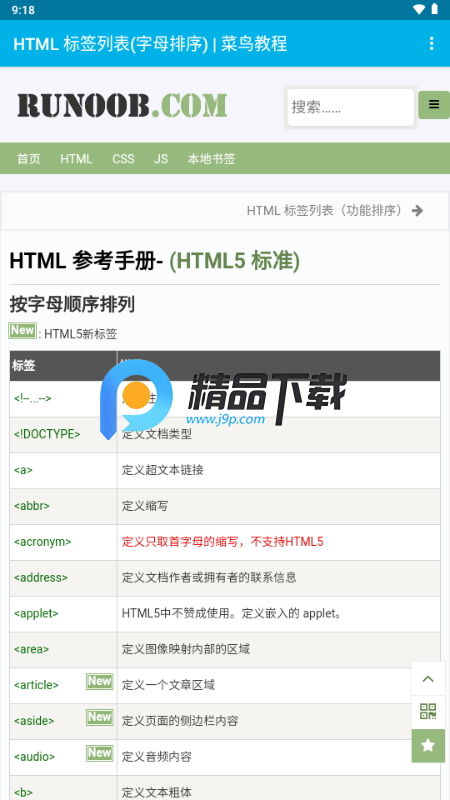Open the <acronym> tag link
450x800 pixels.
coord(42,542)
